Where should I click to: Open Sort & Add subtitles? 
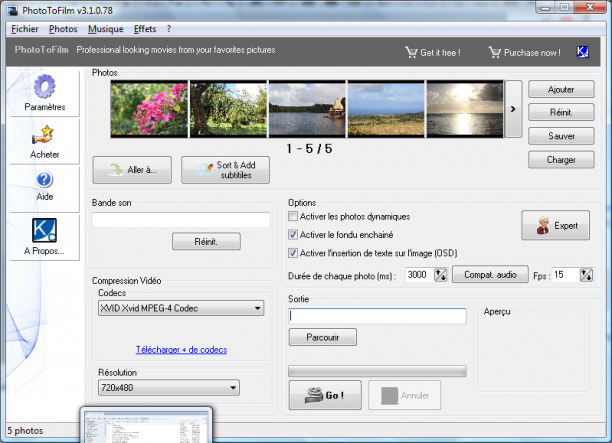pos(225,170)
